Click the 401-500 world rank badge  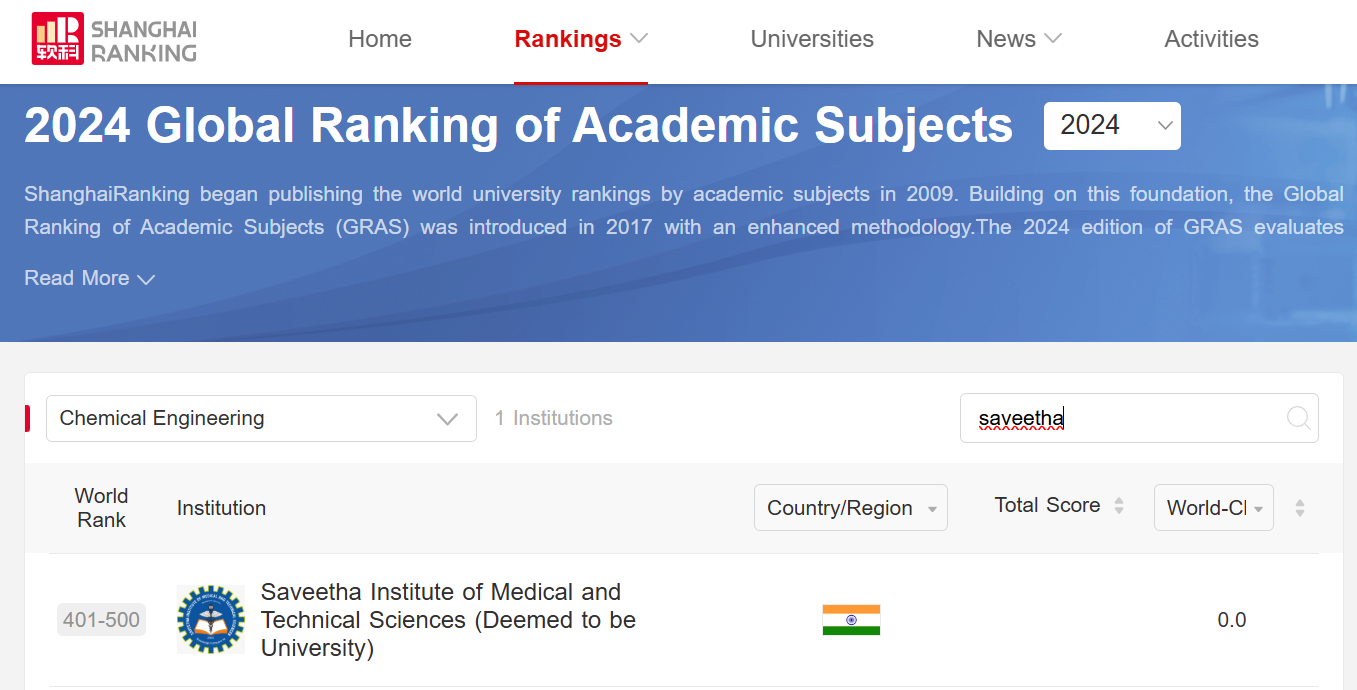pos(101,620)
